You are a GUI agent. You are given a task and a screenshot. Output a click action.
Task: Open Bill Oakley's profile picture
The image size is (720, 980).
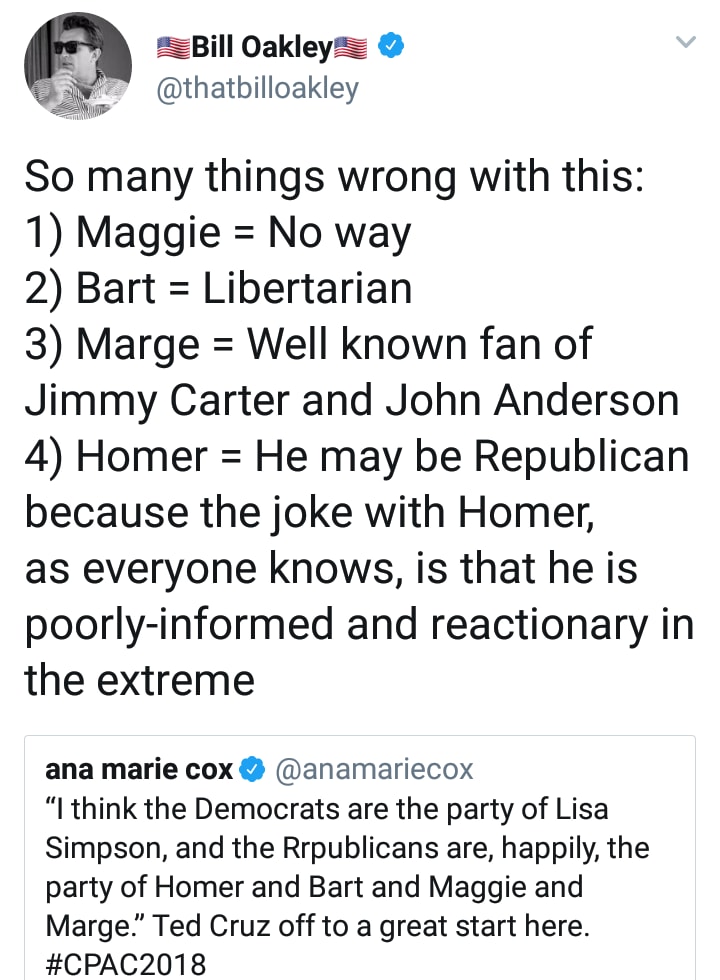coord(78,66)
